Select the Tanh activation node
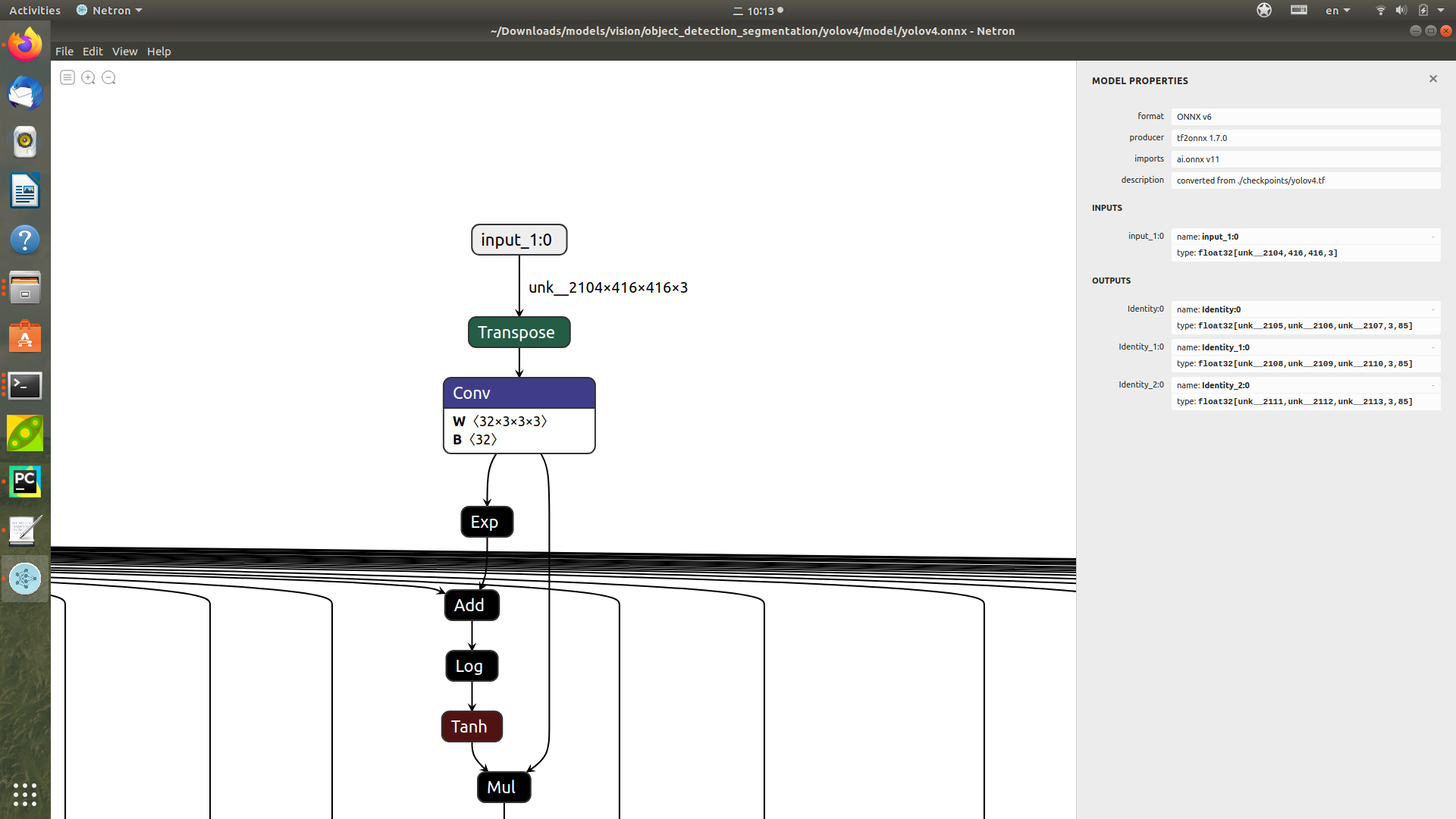The image size is (1456, 819). point(471,726)
